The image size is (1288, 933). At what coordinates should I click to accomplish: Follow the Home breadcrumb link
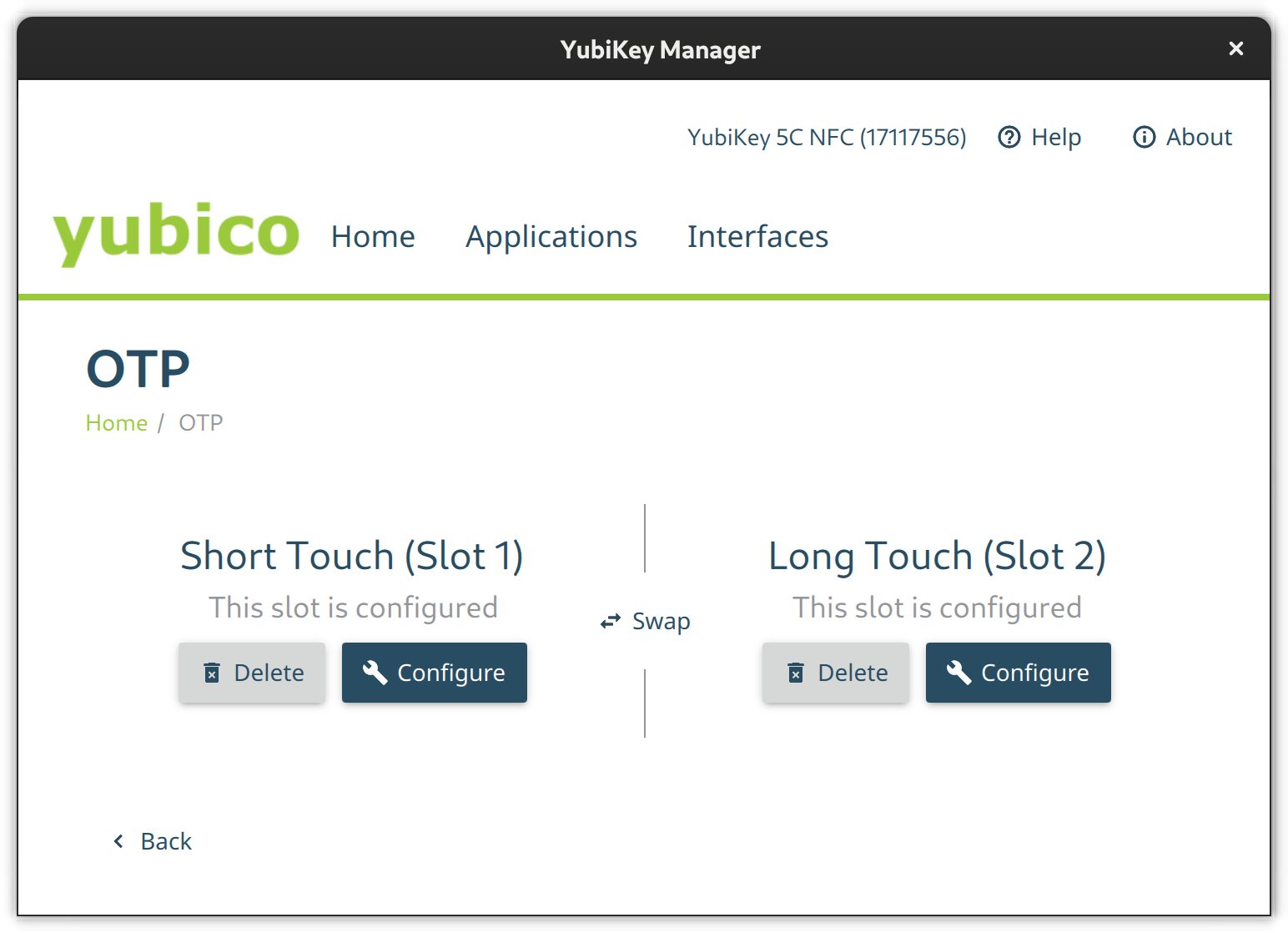[117, 423]
